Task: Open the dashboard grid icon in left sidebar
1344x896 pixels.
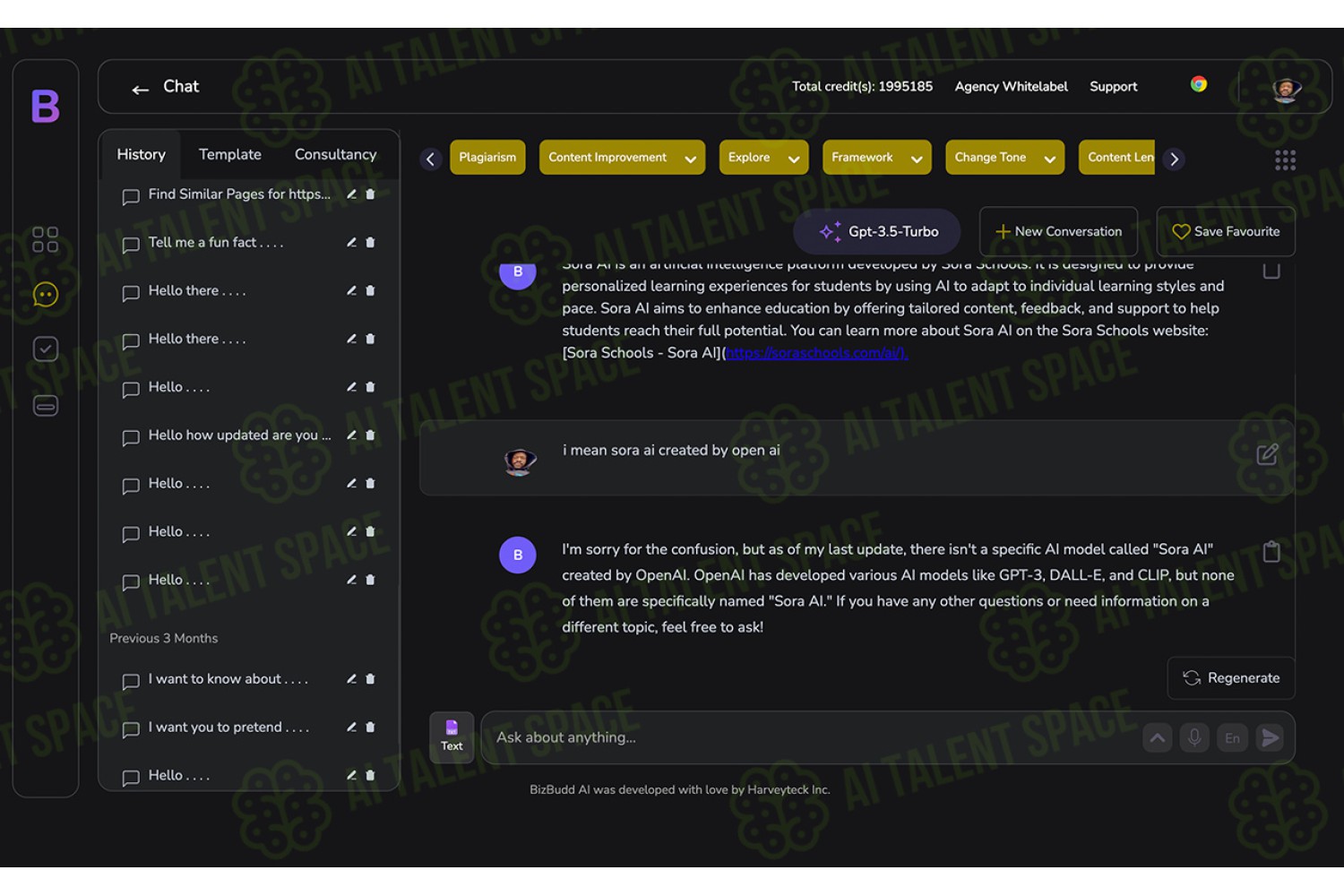Action: (45, 239)
